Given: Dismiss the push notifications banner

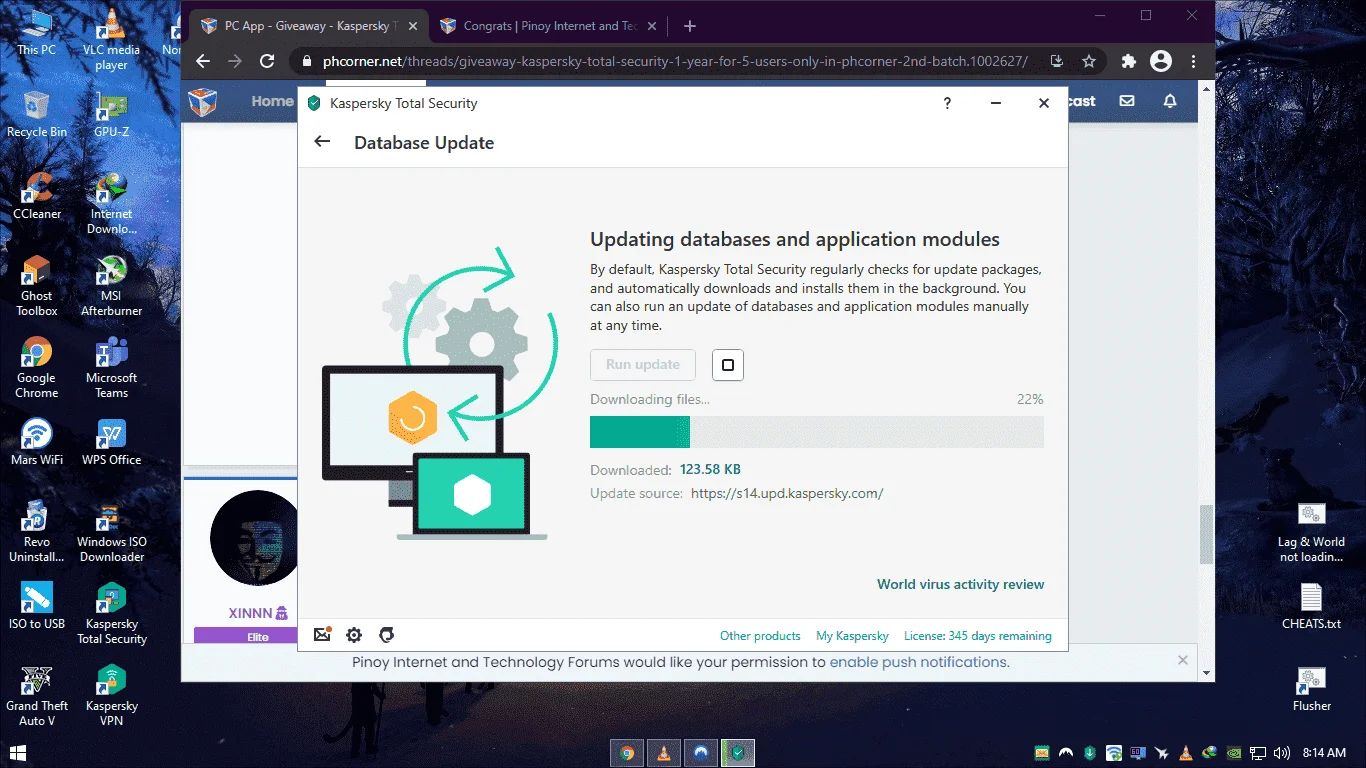Looking at the screenshot, I should pos(1183,660).
